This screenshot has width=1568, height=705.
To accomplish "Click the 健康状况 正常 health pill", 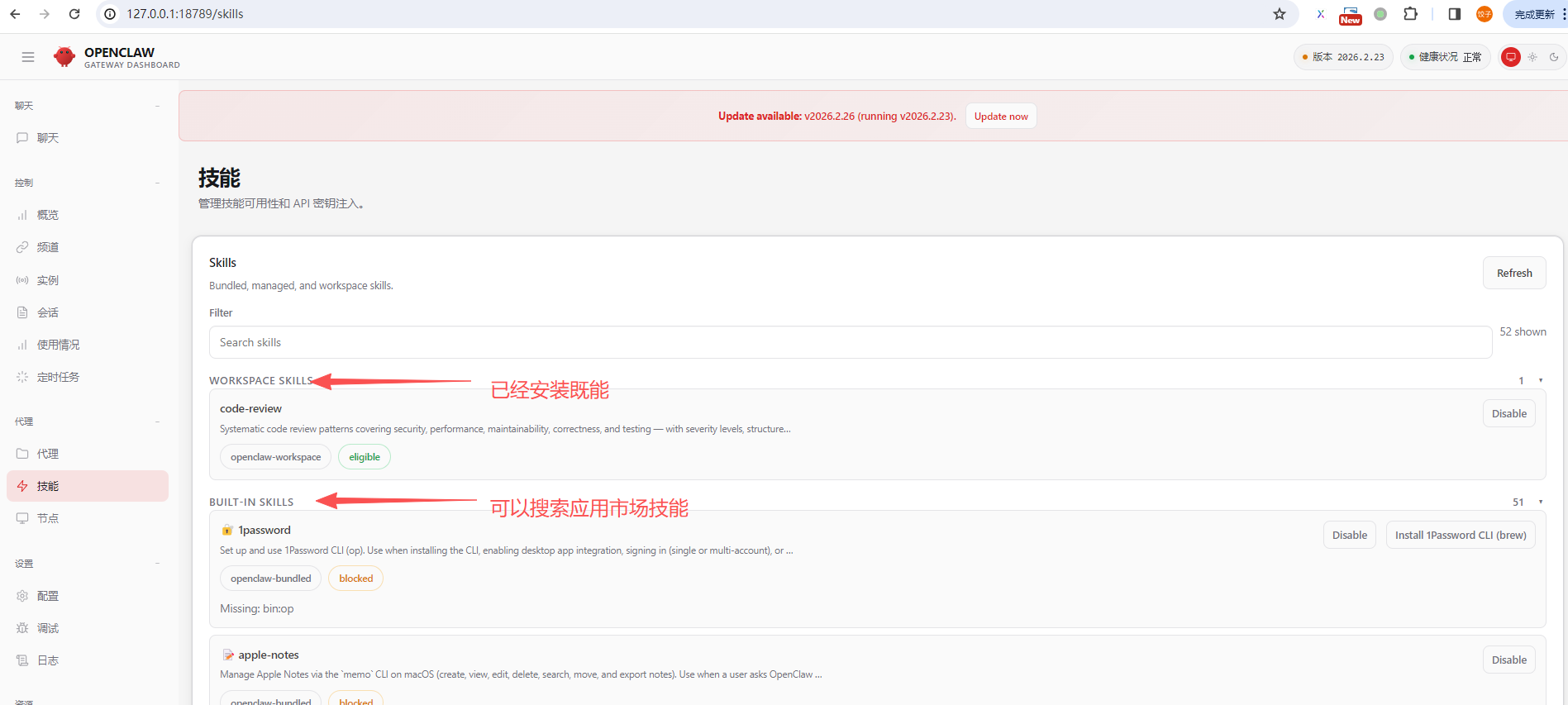I will pyautogui.click(x=1445, y=57).
